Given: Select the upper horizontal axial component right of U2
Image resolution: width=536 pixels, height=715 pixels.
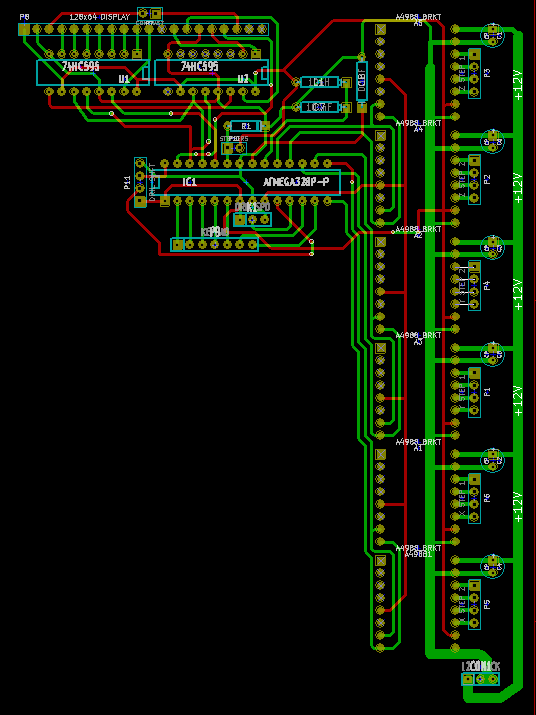Looking at the screenshot, I should (x=322, y=83).
